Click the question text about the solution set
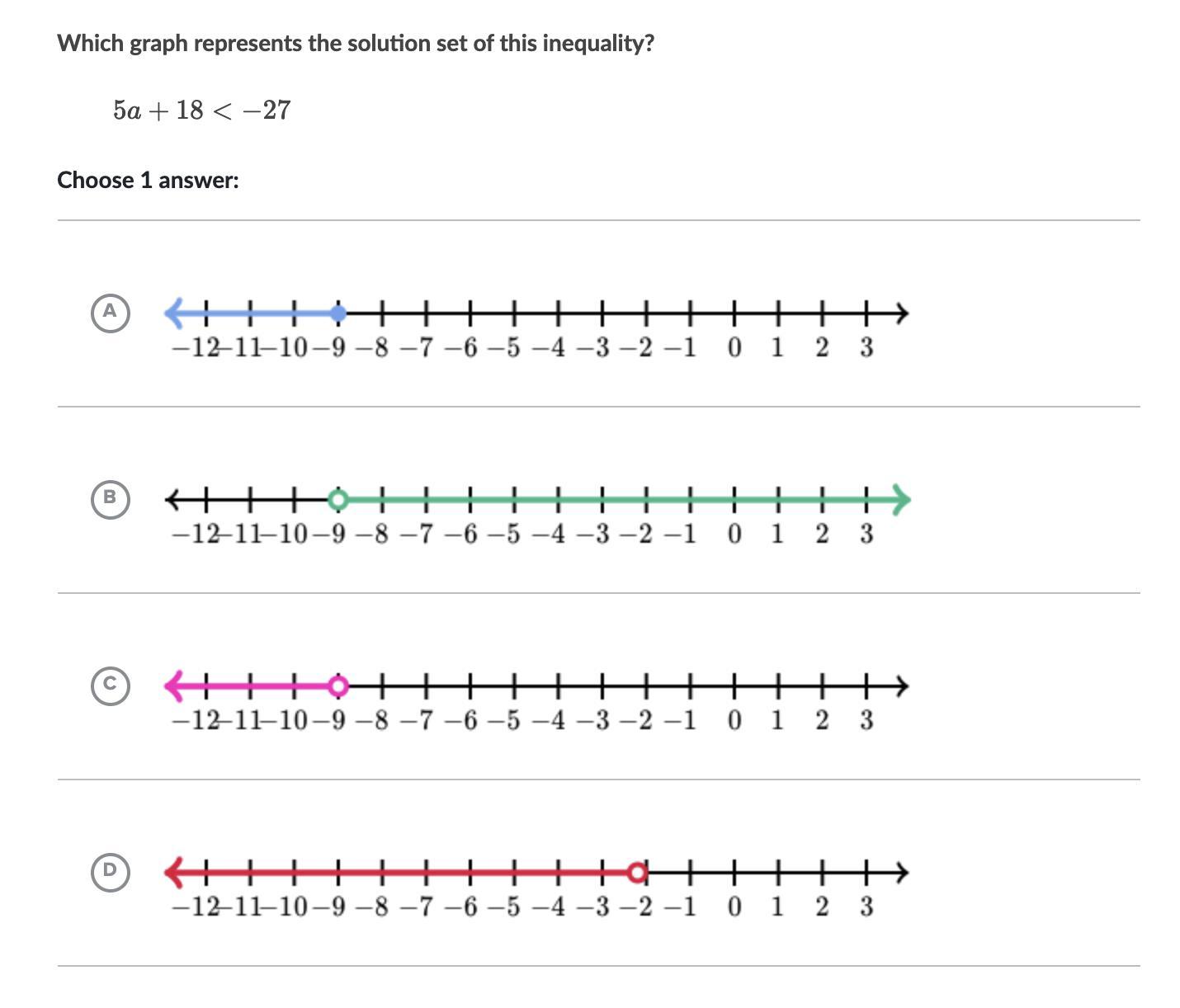 click(356, 43)
